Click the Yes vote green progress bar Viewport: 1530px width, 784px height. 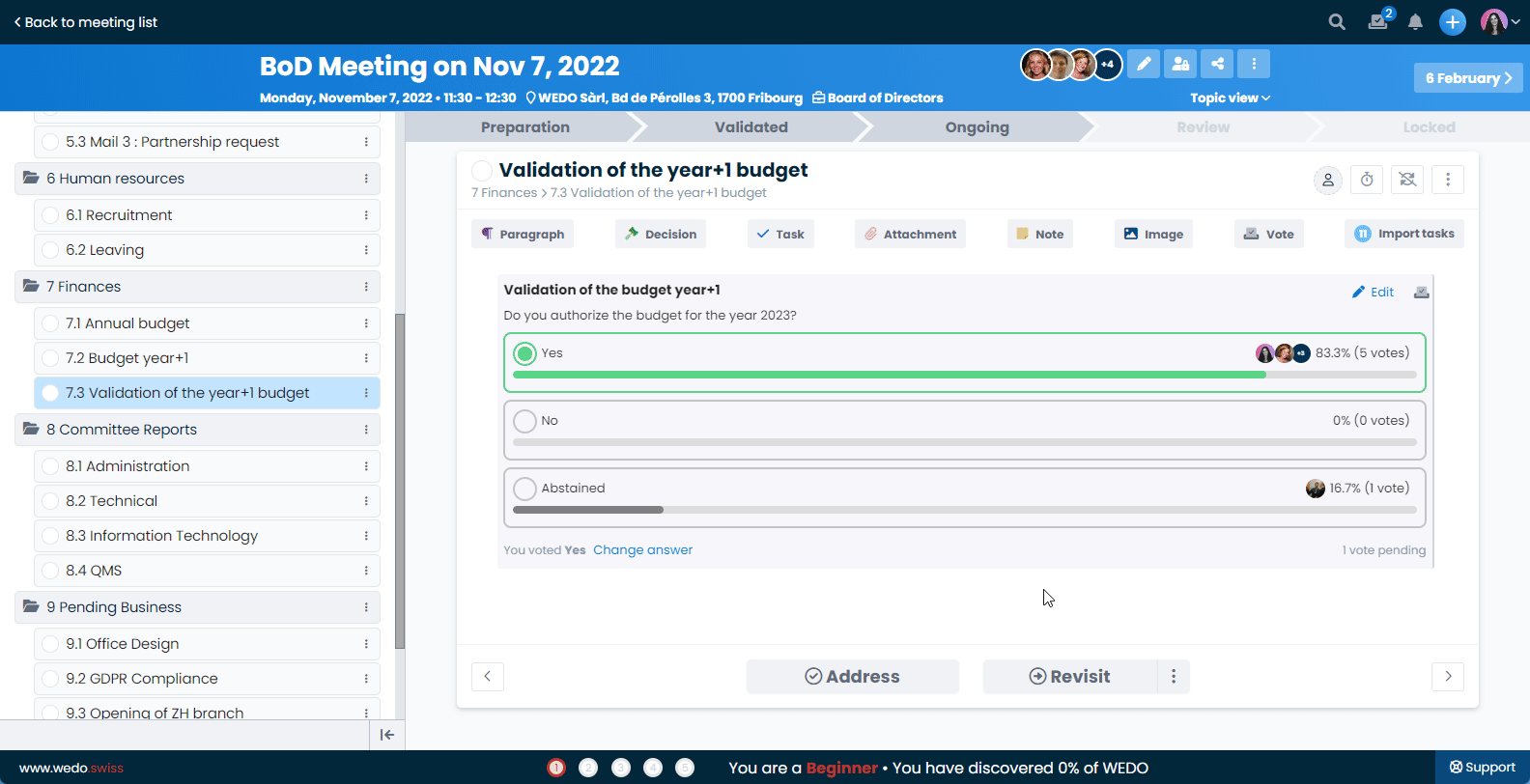click(x=890, y=375)
